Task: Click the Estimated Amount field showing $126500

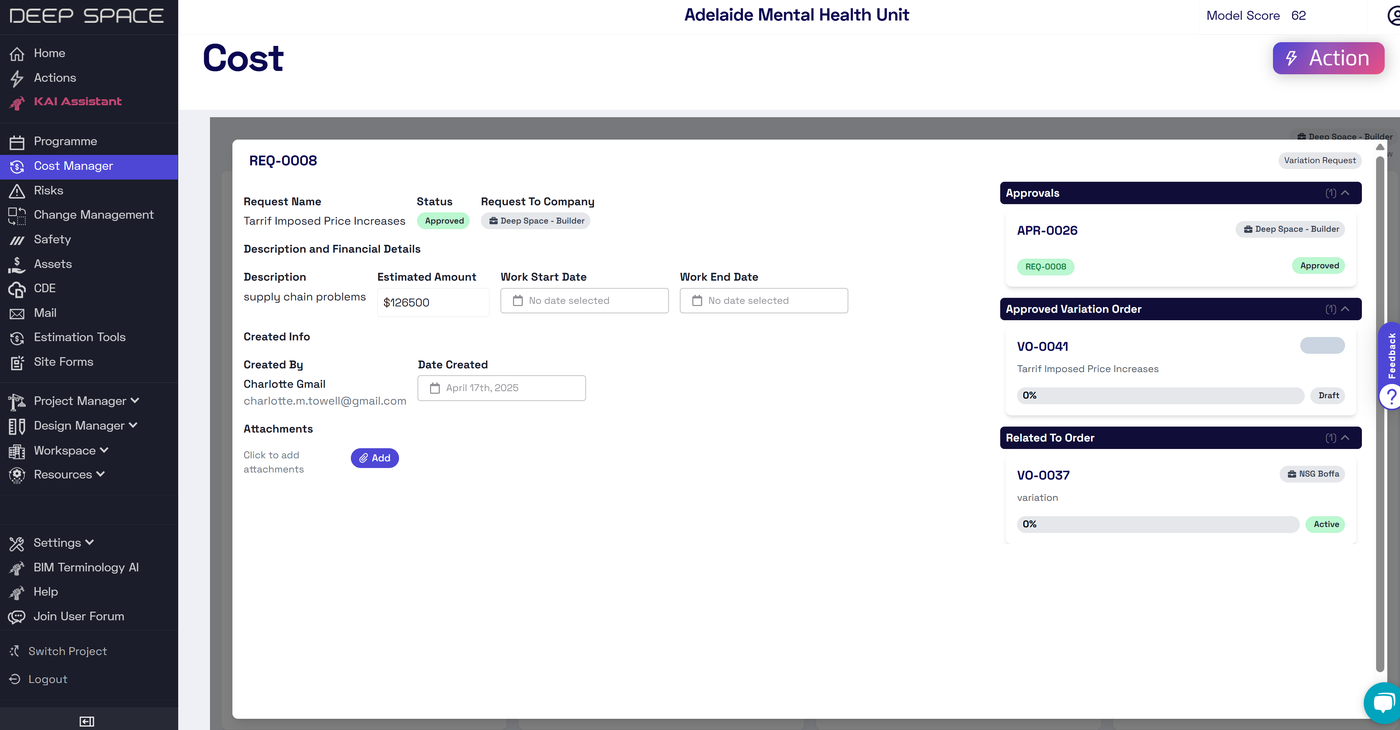Action: click(433, 302)
